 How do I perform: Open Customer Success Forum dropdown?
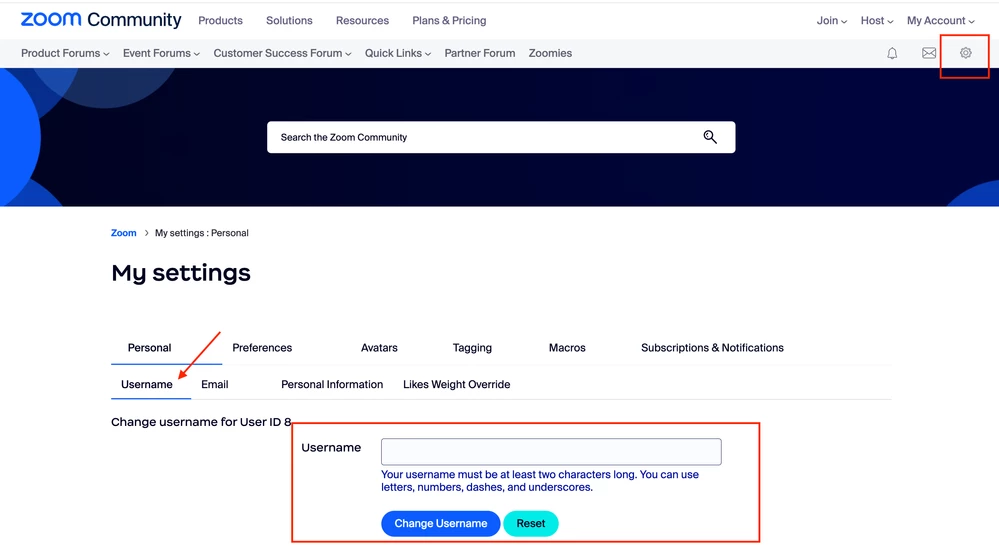click(x=282, y=54)
